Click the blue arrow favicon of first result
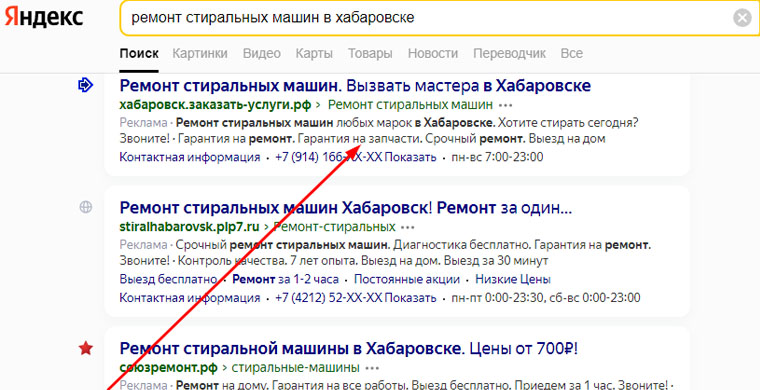760x390 pixels. [x=85, y=86]
